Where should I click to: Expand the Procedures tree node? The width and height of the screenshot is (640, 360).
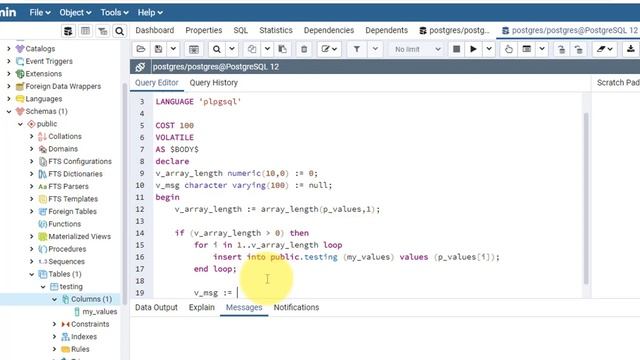pos(31,249)
